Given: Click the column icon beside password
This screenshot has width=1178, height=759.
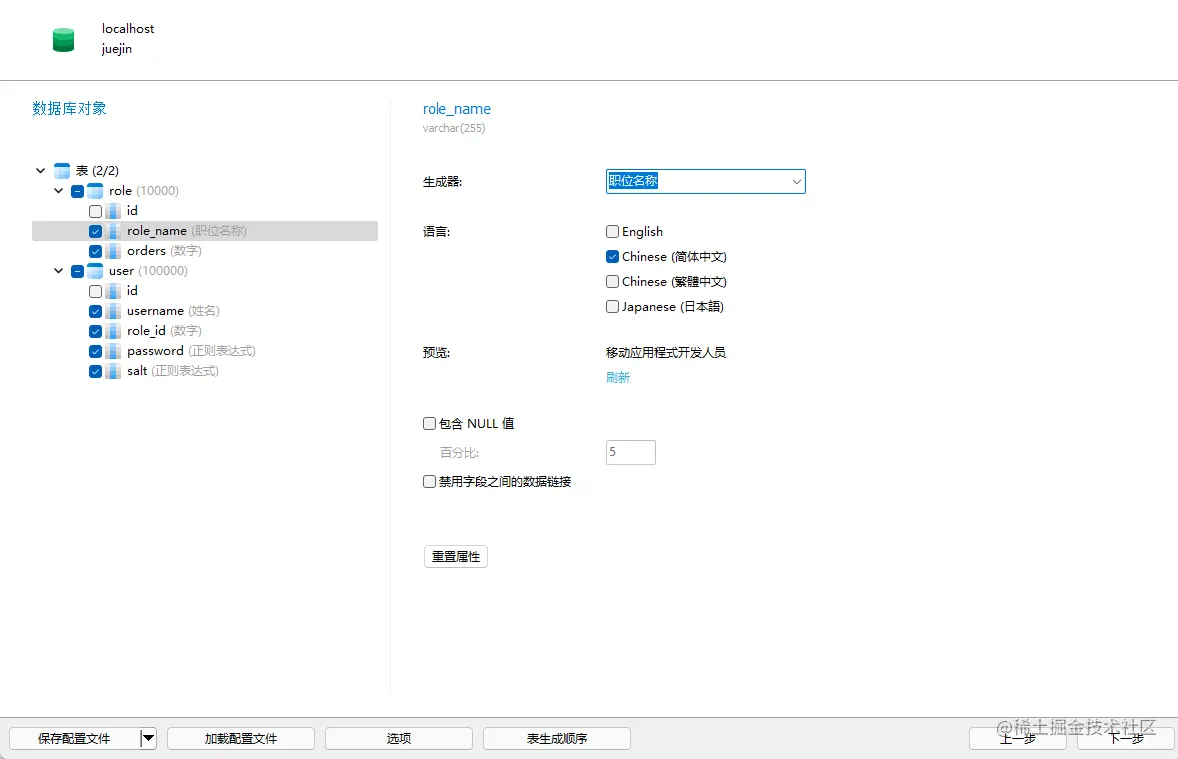Looking at the screenshot, I should click(113, 351).
